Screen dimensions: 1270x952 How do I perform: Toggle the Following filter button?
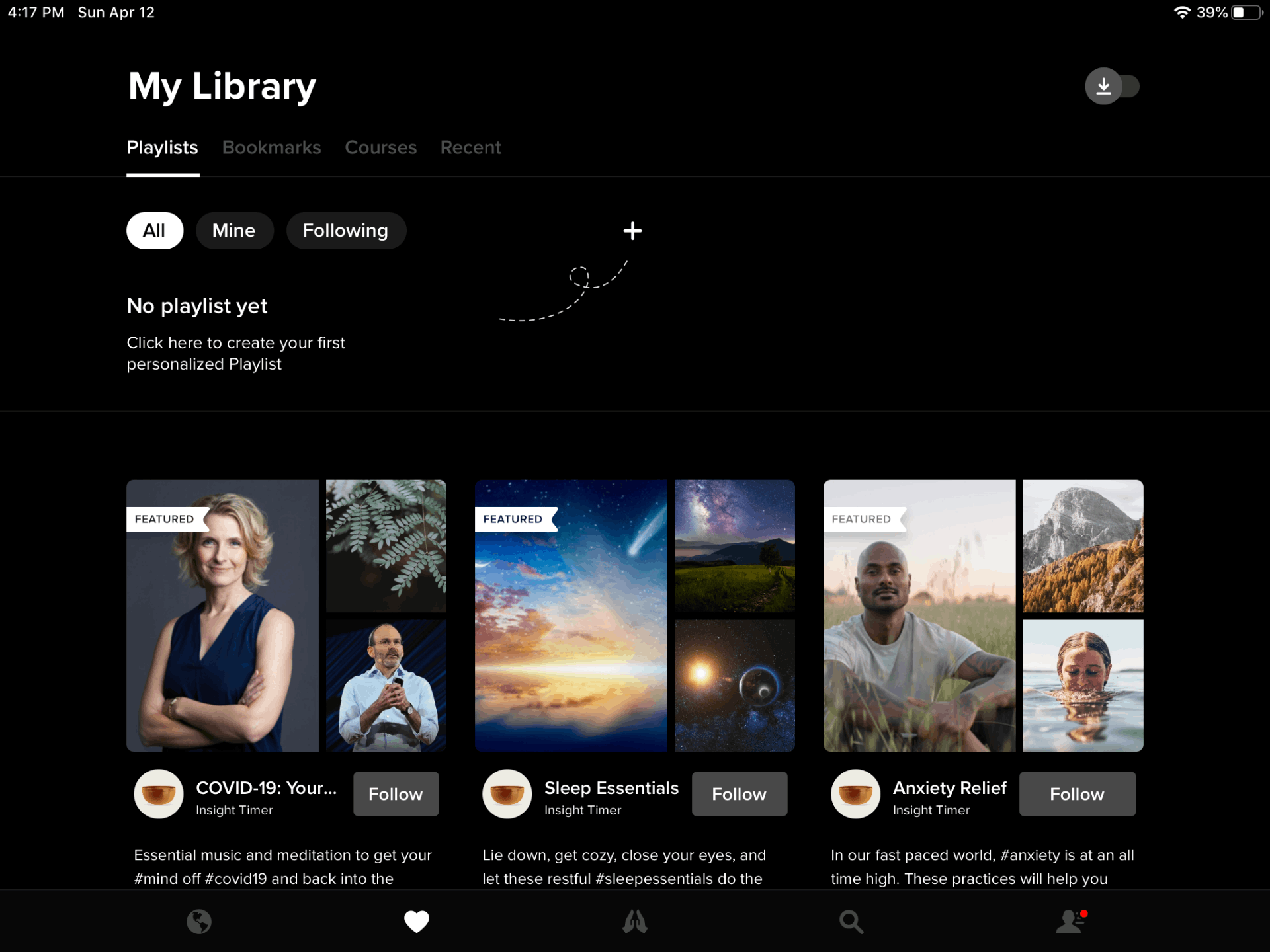tap(345, 231)
